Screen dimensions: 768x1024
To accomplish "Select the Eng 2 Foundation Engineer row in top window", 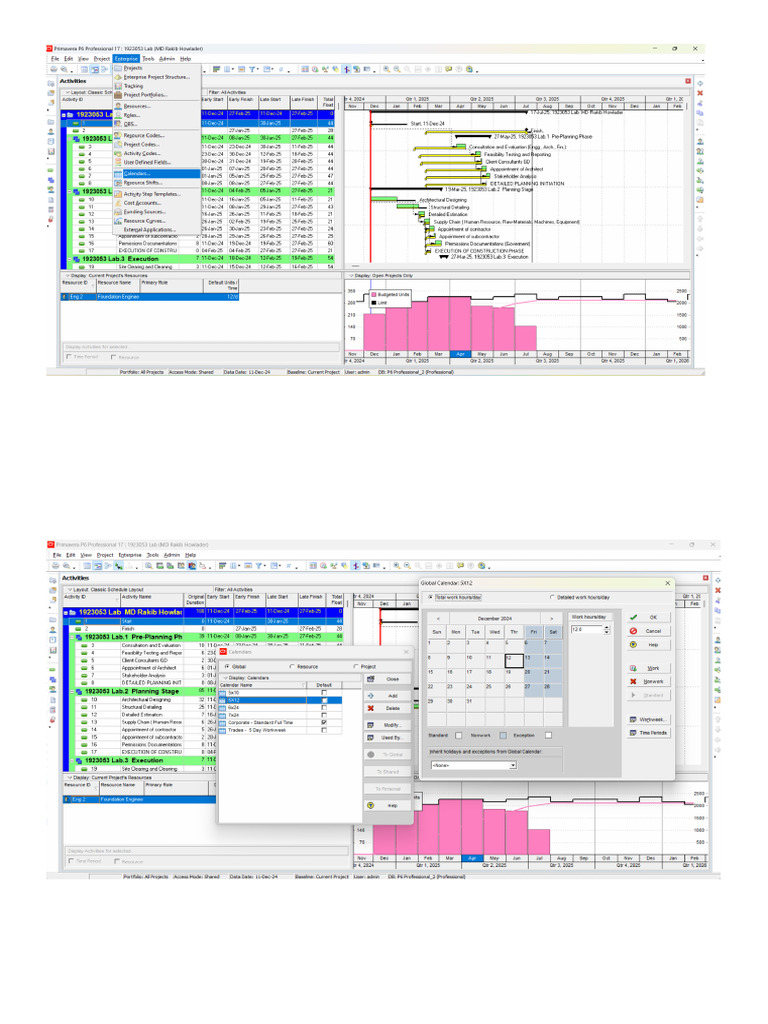I will pos(150,297).
